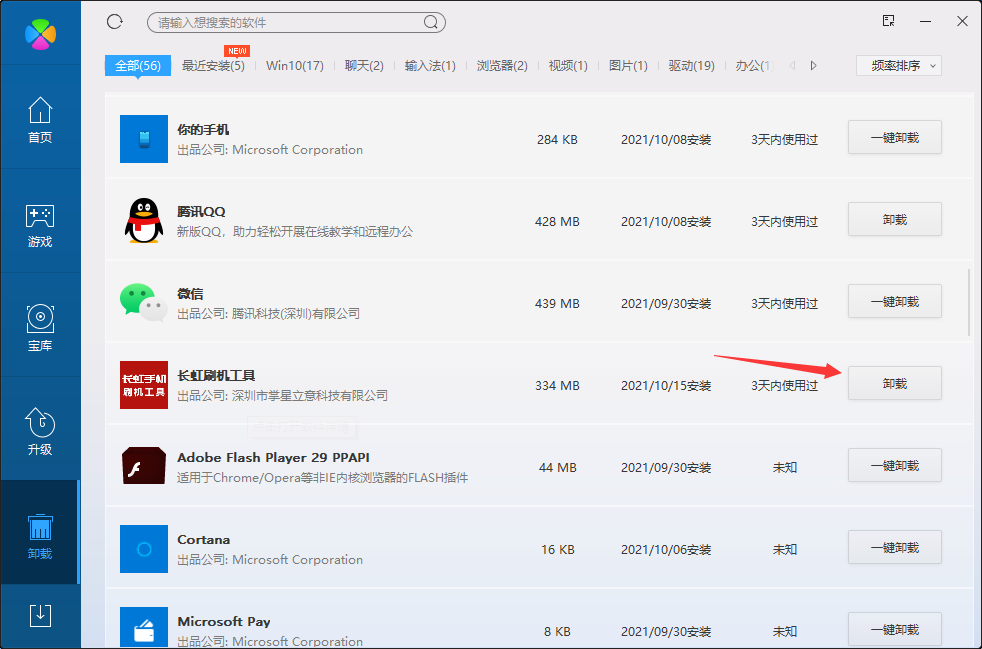Click the Microsoft Pay wallet icon

pos(144,628)
